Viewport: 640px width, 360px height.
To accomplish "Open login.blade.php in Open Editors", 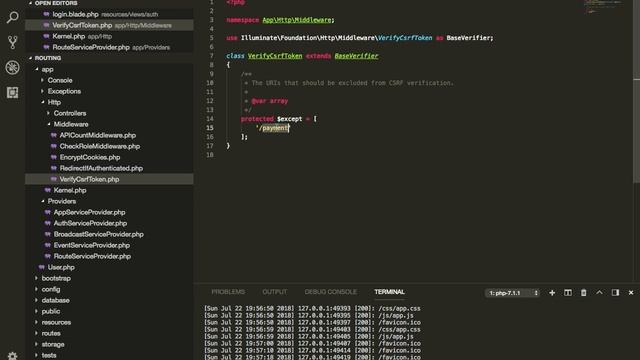I will tap(109, 14).
